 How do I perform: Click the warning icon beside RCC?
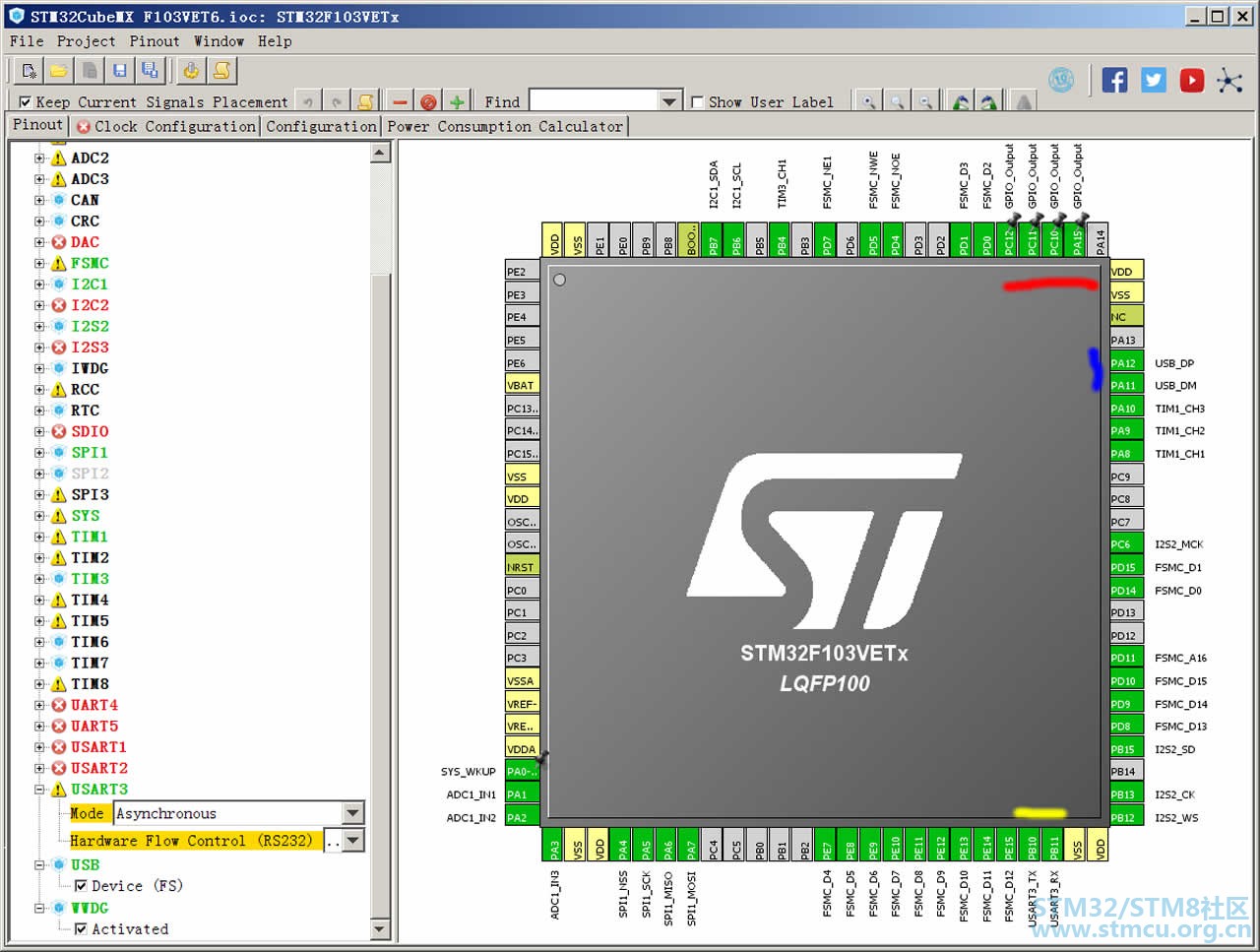pos(59,390)
